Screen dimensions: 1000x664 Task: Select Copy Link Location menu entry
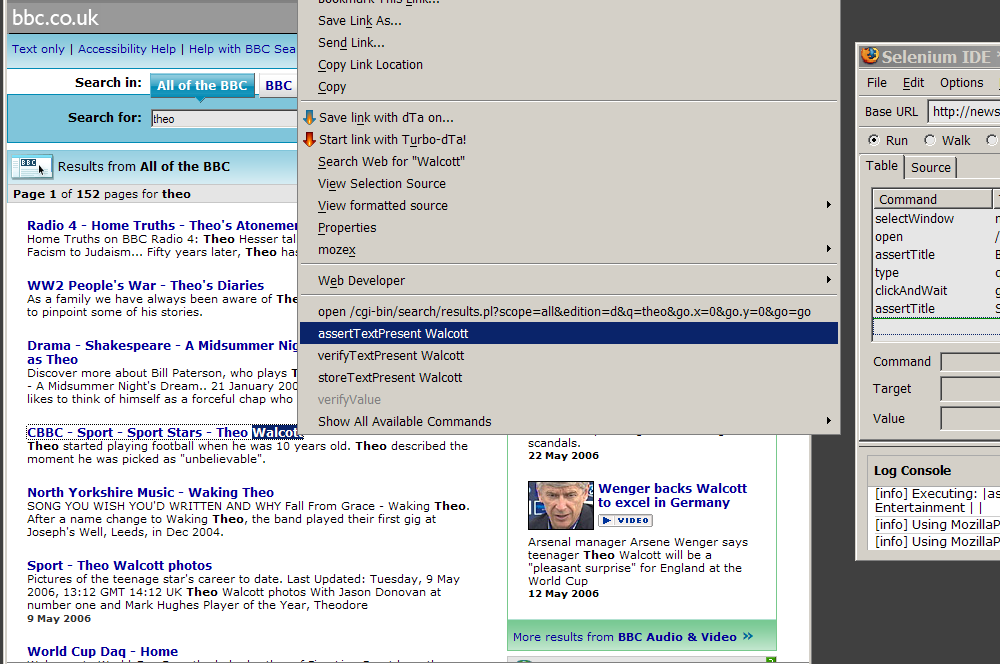click(x=569, y=65)
